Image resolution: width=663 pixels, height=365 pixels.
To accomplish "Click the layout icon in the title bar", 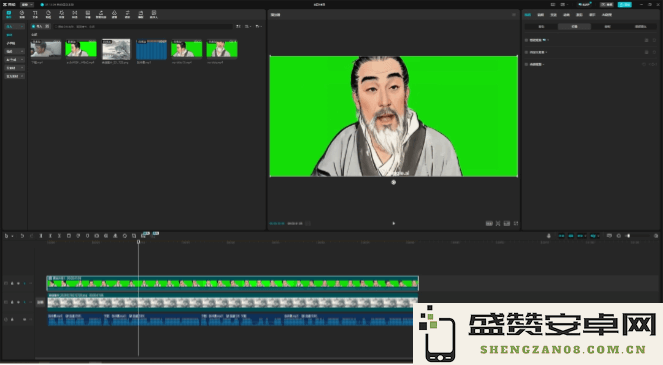I will coord(553,5).
